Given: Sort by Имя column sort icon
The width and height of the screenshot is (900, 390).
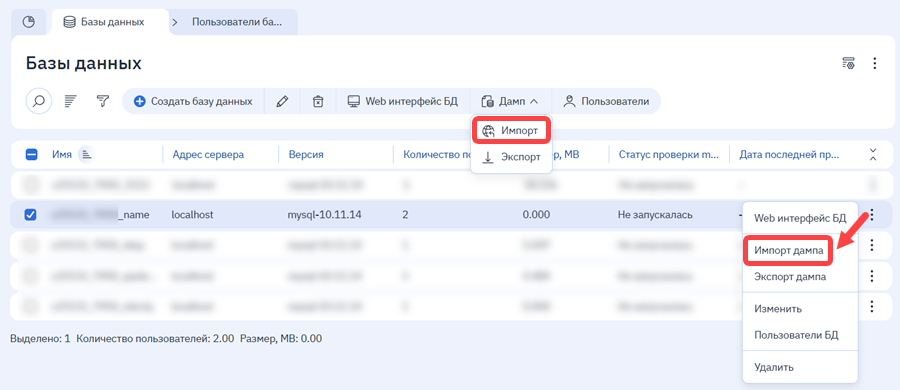Looking at the screenshot, I should click(x=86, y=155).
